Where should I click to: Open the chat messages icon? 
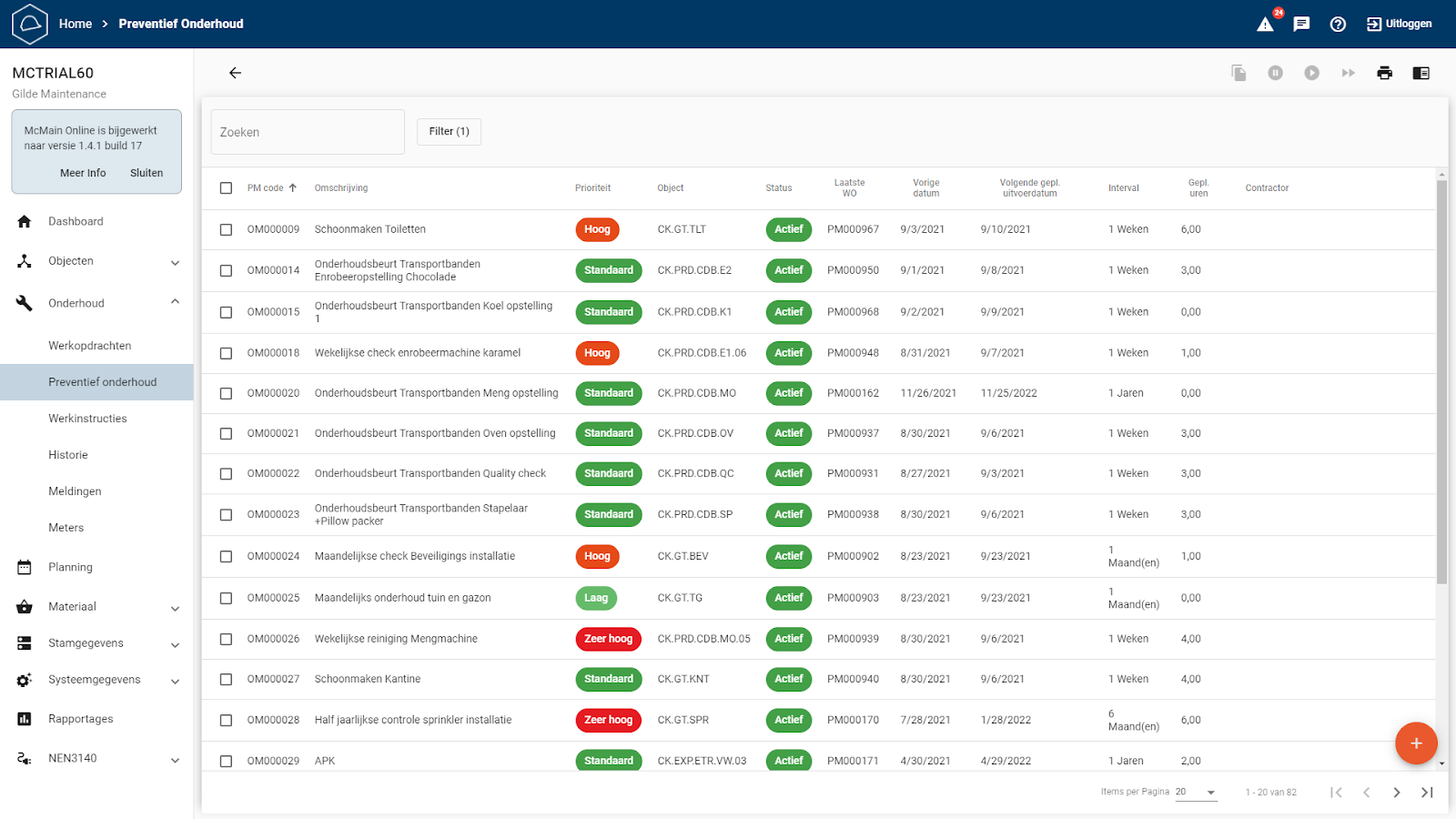1301,25
